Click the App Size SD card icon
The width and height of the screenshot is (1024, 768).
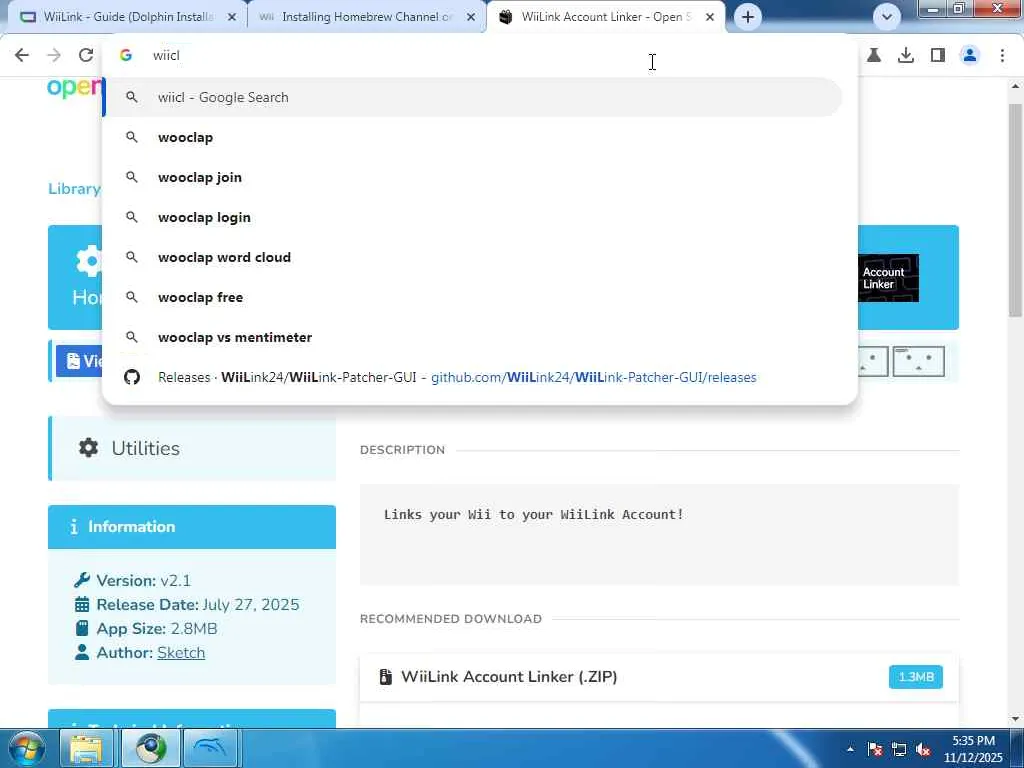pos(82,628)
